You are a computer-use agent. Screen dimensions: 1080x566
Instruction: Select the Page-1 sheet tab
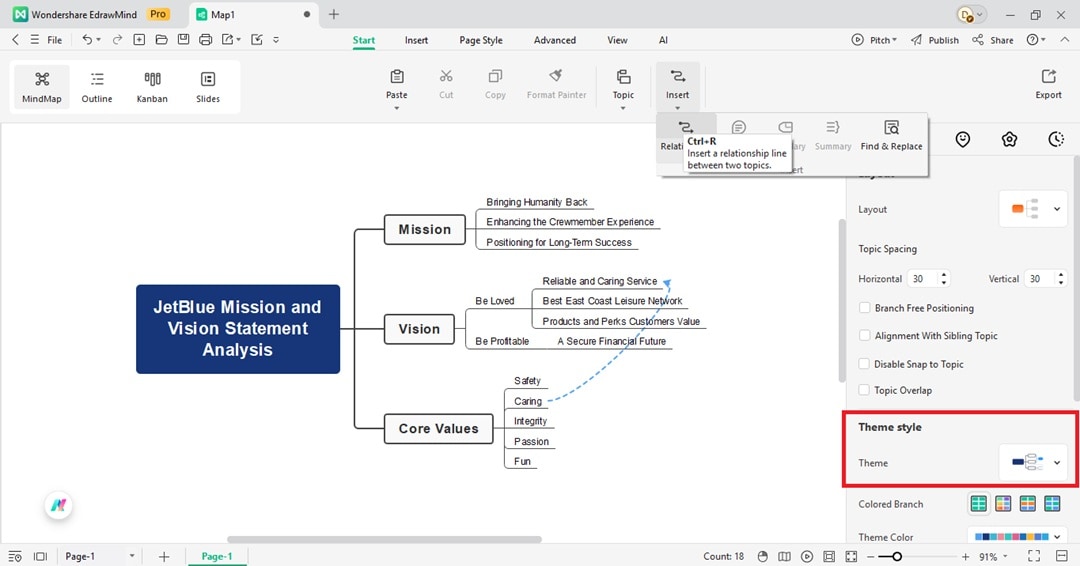coord(217,556)
